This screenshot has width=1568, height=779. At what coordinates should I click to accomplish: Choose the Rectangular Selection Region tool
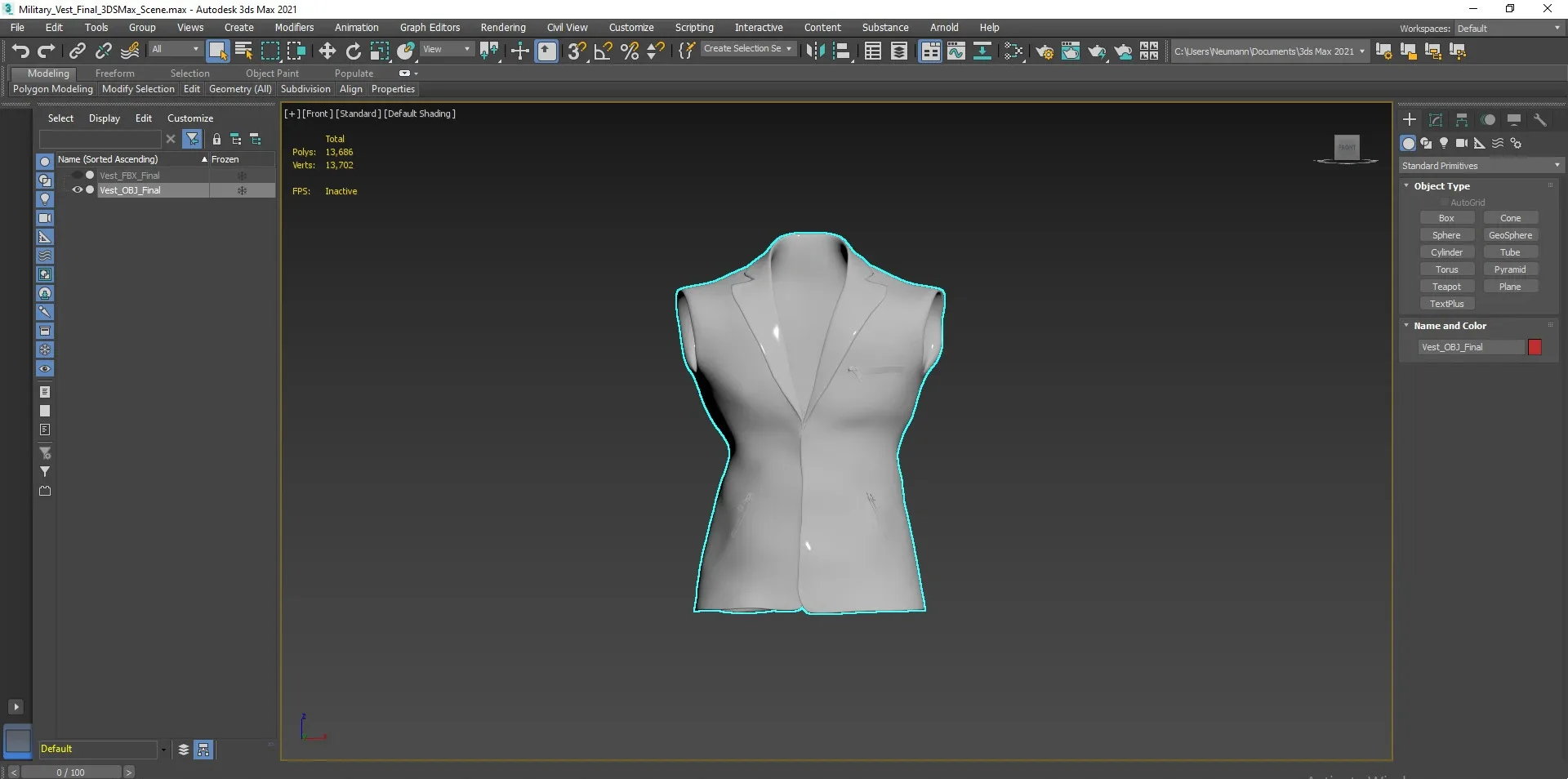(x=269, y=51)
